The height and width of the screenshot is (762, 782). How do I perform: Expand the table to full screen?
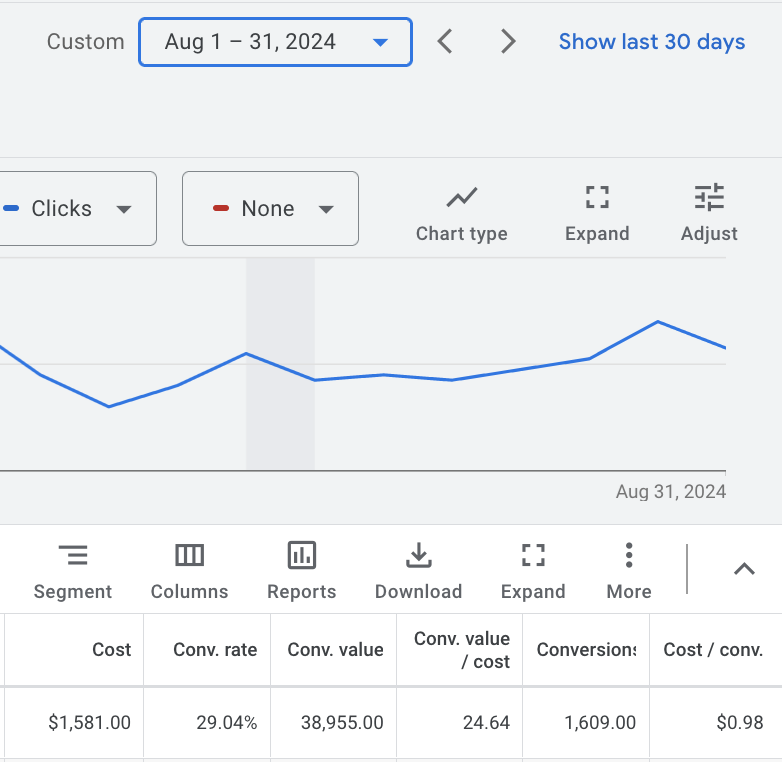(533, 571)
